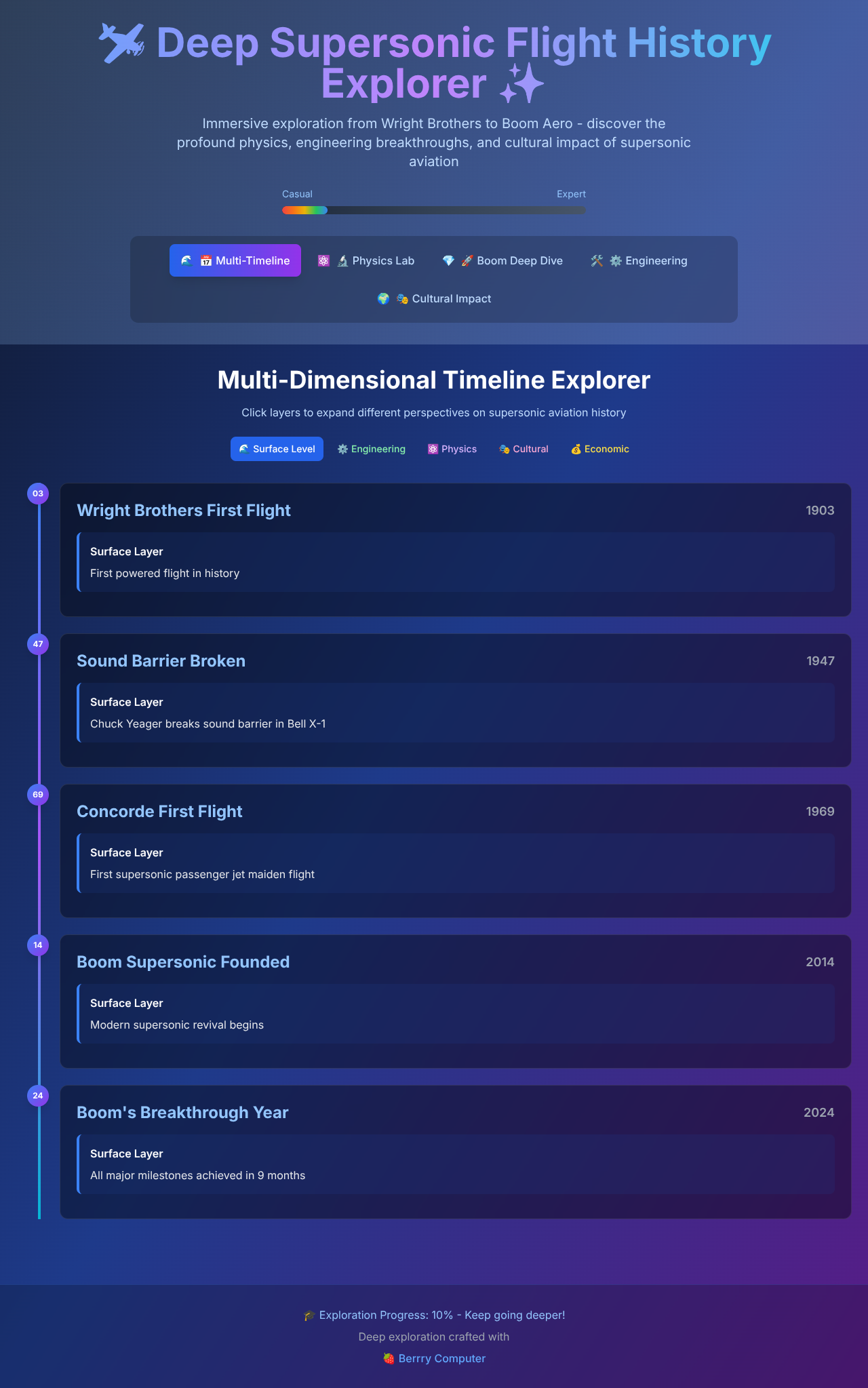868x1388 pixels.
Task: Click the 14 timeline marker
Action: (x=38, y=945)
